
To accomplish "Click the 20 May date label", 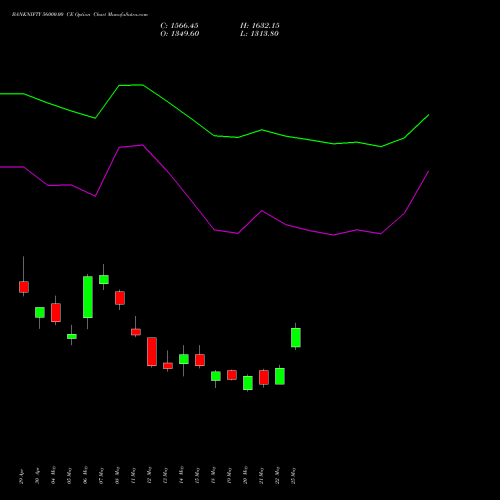I will 245,475.
